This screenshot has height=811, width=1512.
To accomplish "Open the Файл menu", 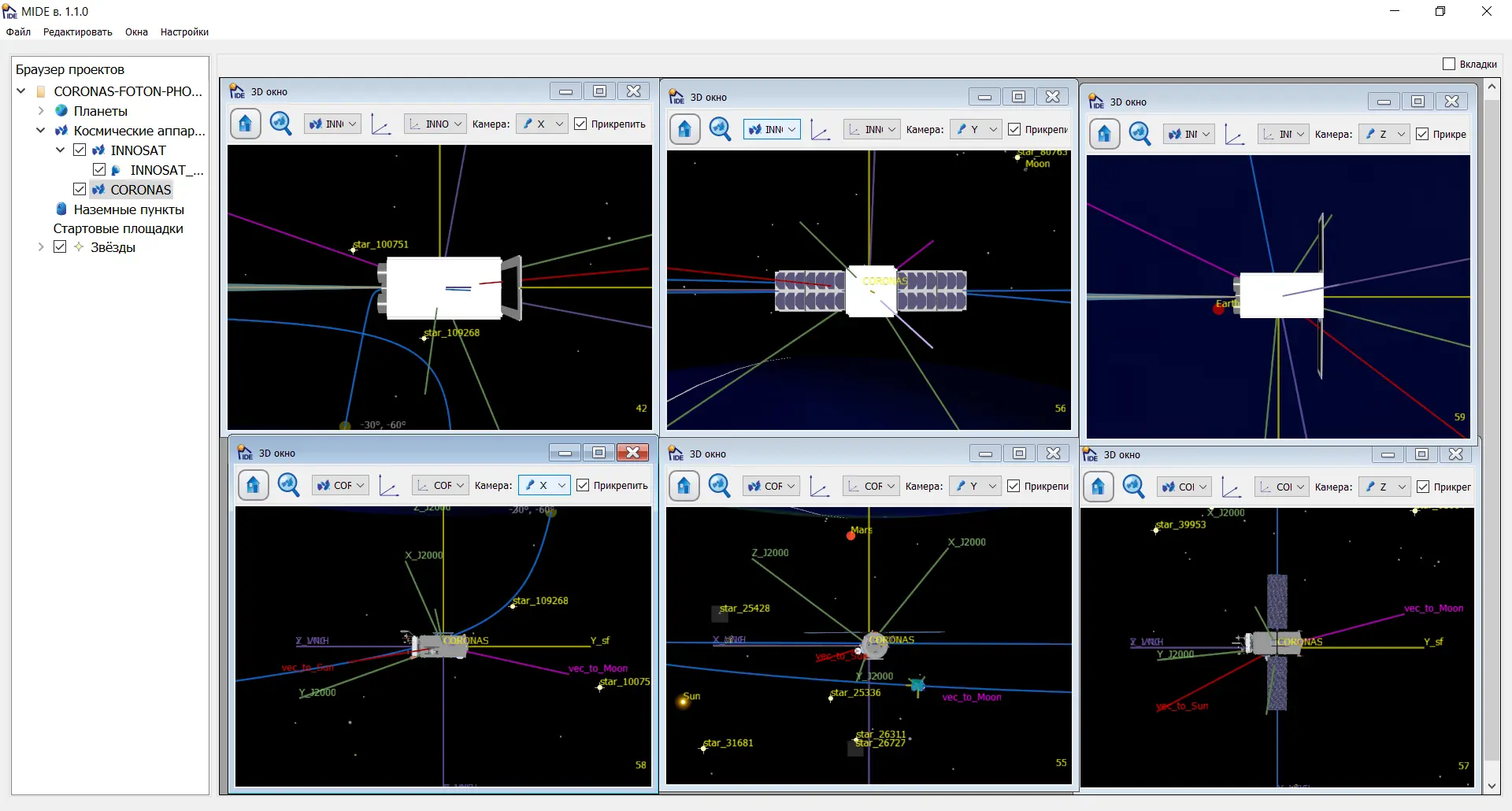I will coord(18,32).
